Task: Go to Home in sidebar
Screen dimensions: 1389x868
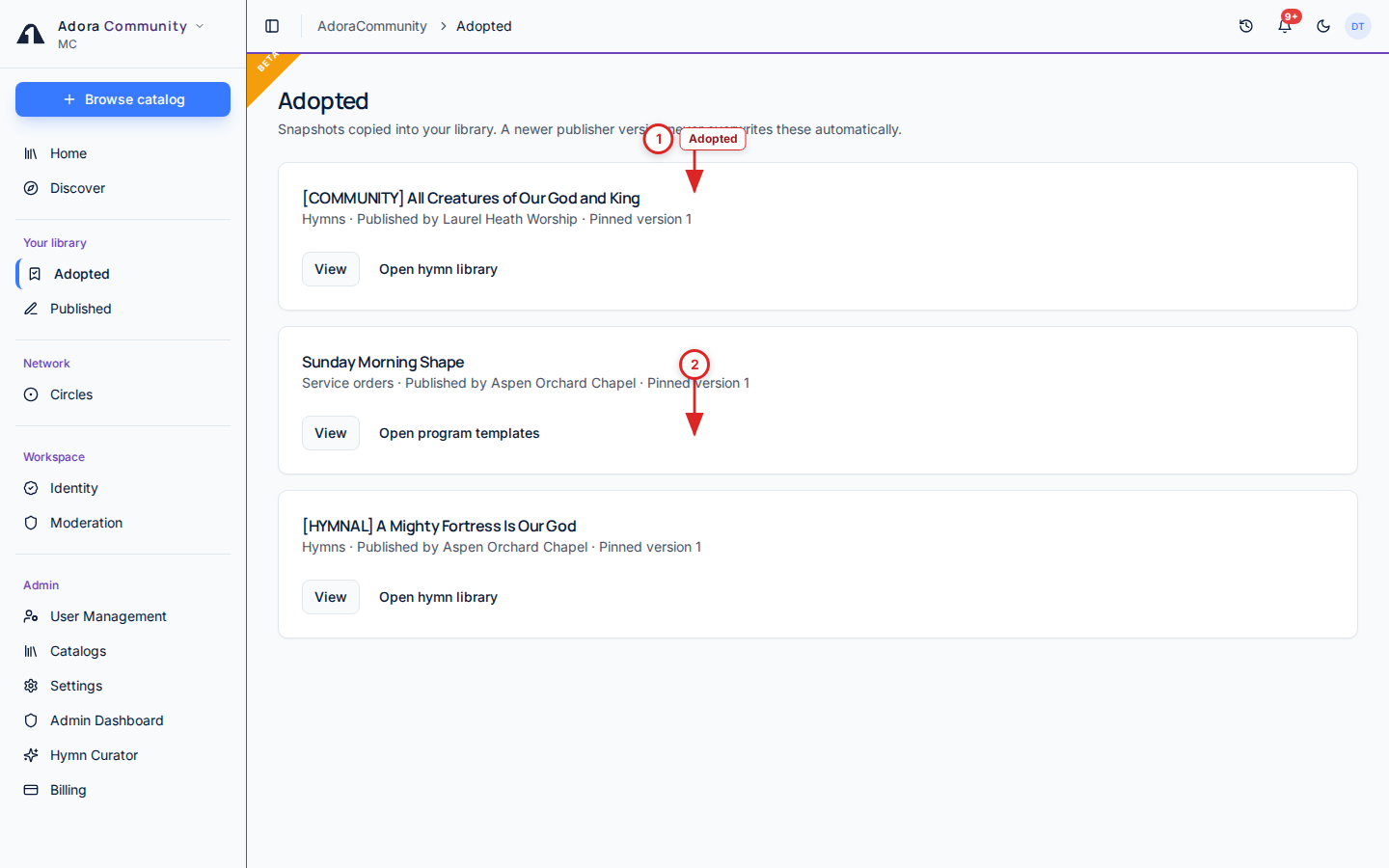Action: pos(123,153)
